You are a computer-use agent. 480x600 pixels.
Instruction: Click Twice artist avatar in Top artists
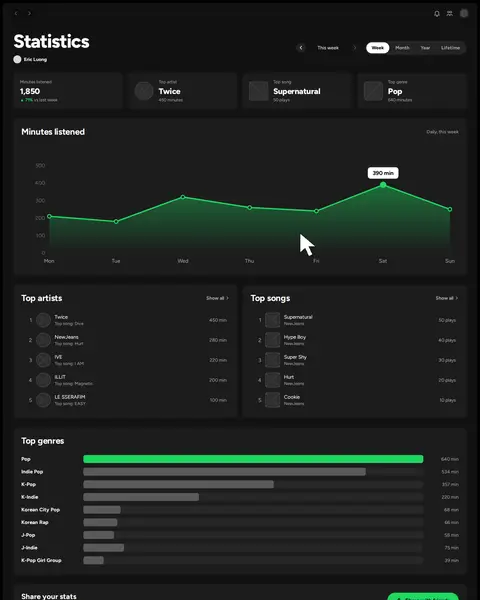click(x=43, y=320)
